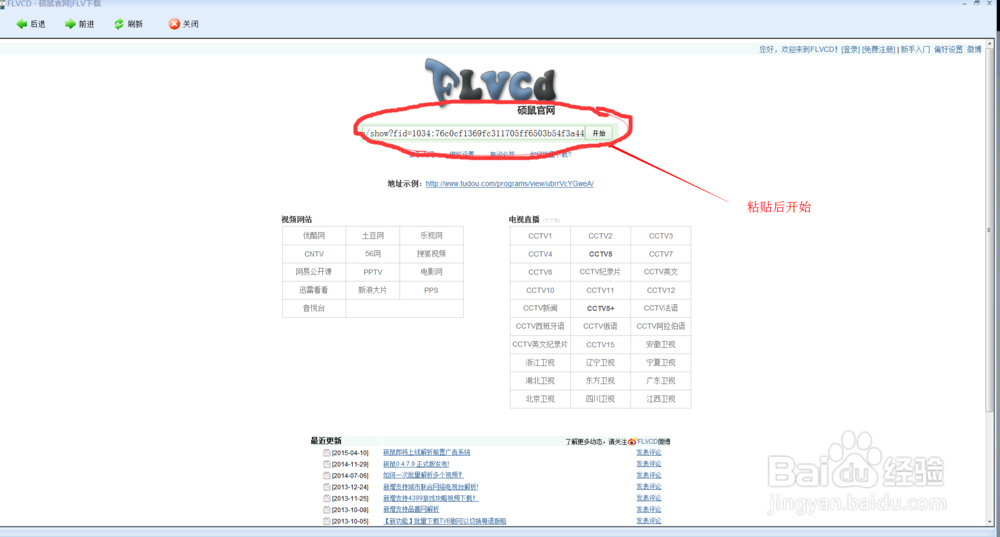
Task: Open CCTV西班牙语 Spanish channel
Action: point(540,327)
